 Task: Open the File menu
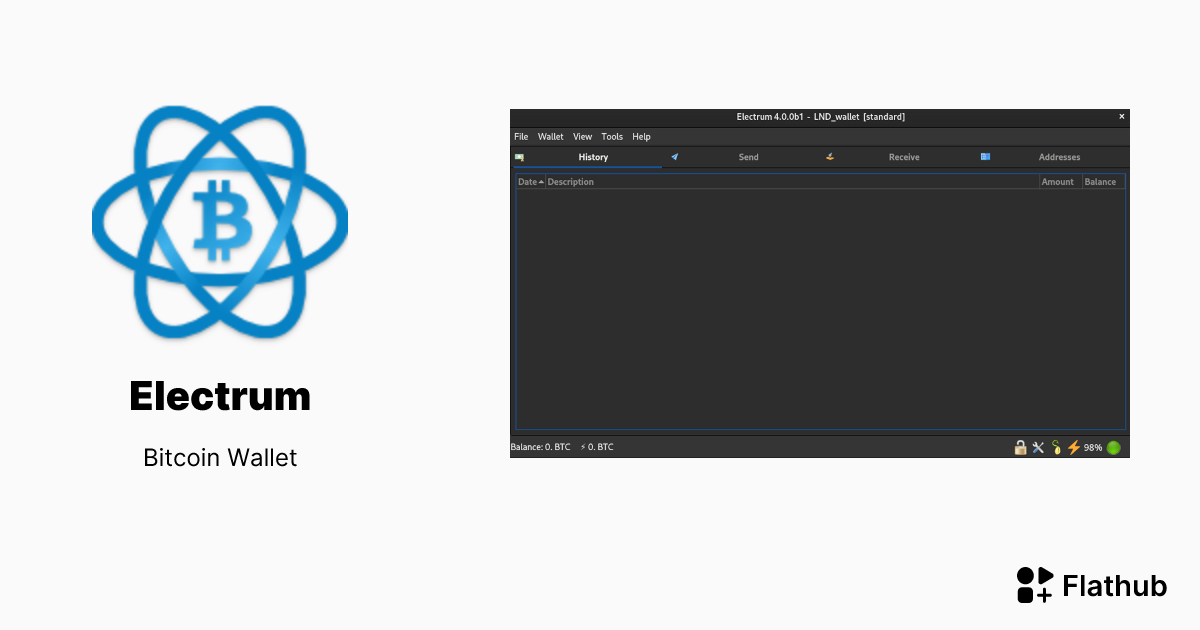pos(521,136)
